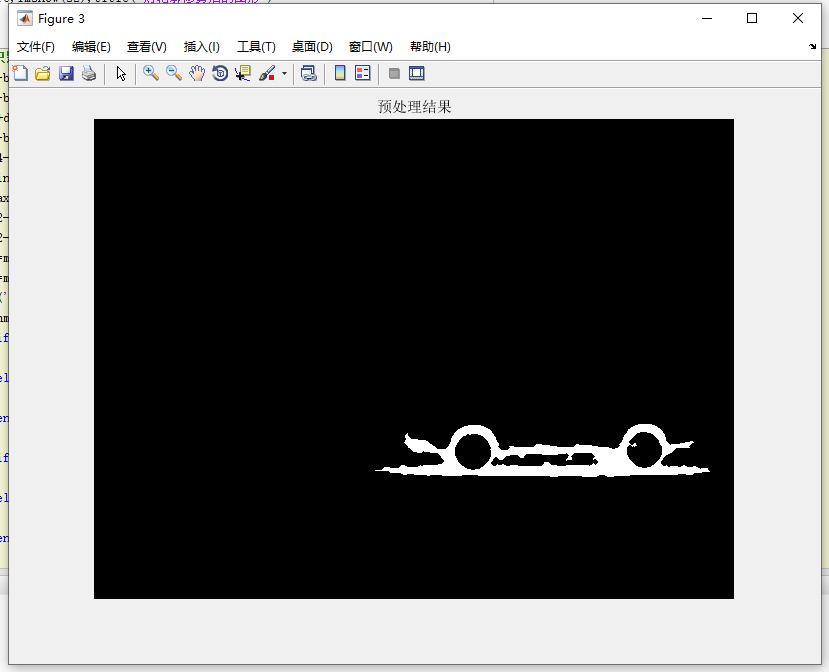Click the plot title 预处理结果
The height and width of the screenshot is (672, 829).
[x=414, y=107]
